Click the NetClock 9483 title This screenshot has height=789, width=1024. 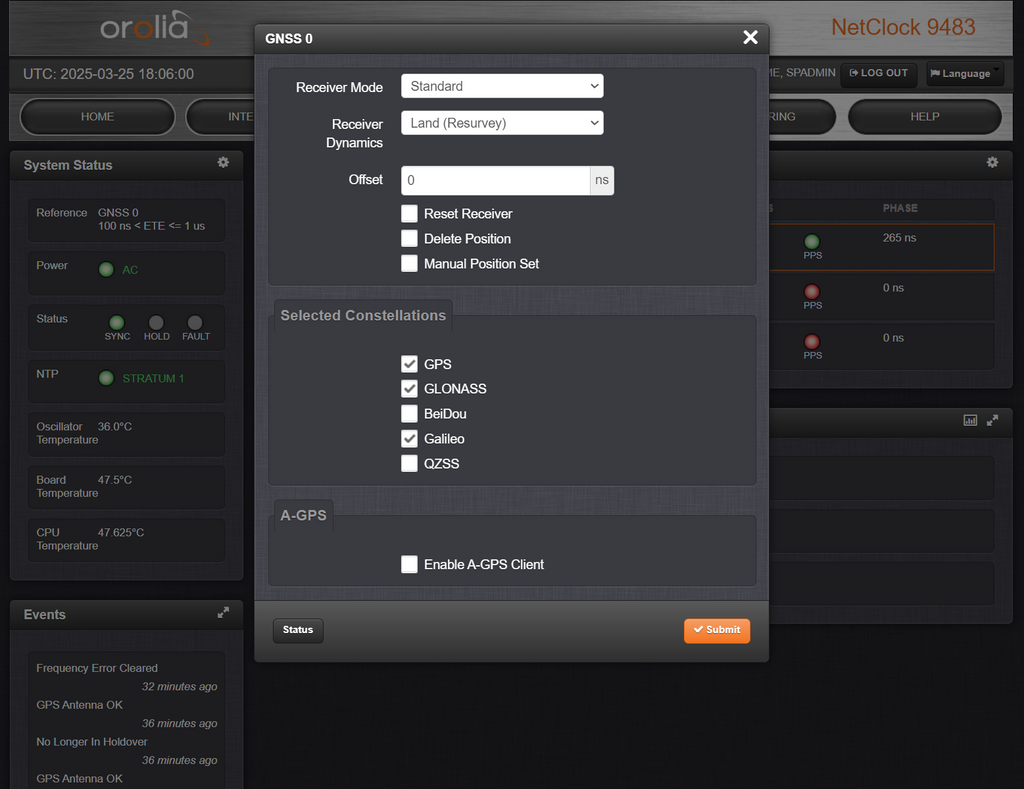point(903,27)
